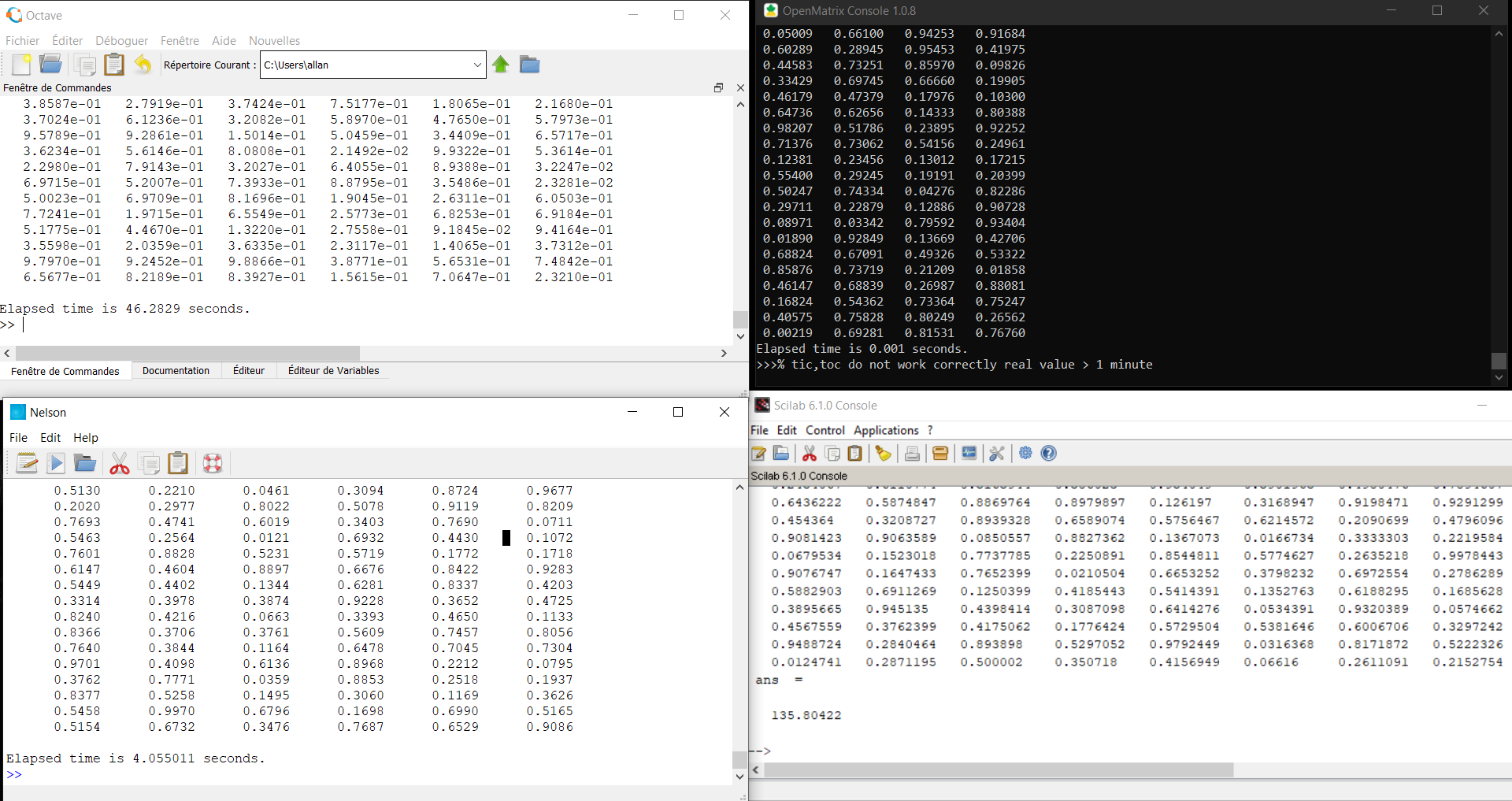Open the text editor icon in Nelson toolbar
This screenshot has width=1512, height=801.
[27, 463]
